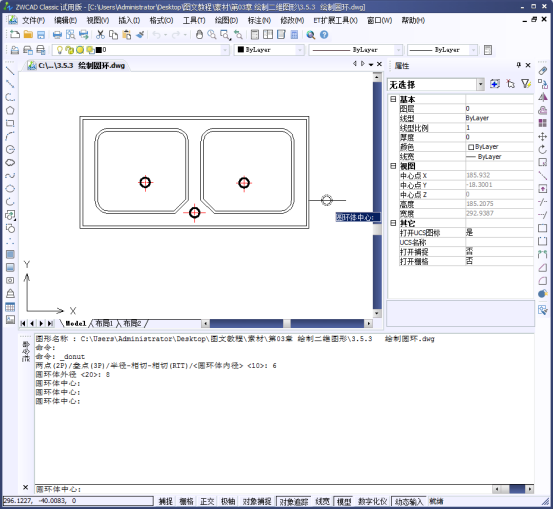Click the command line input field
554x509 pixels.
(x=263, y=489)
